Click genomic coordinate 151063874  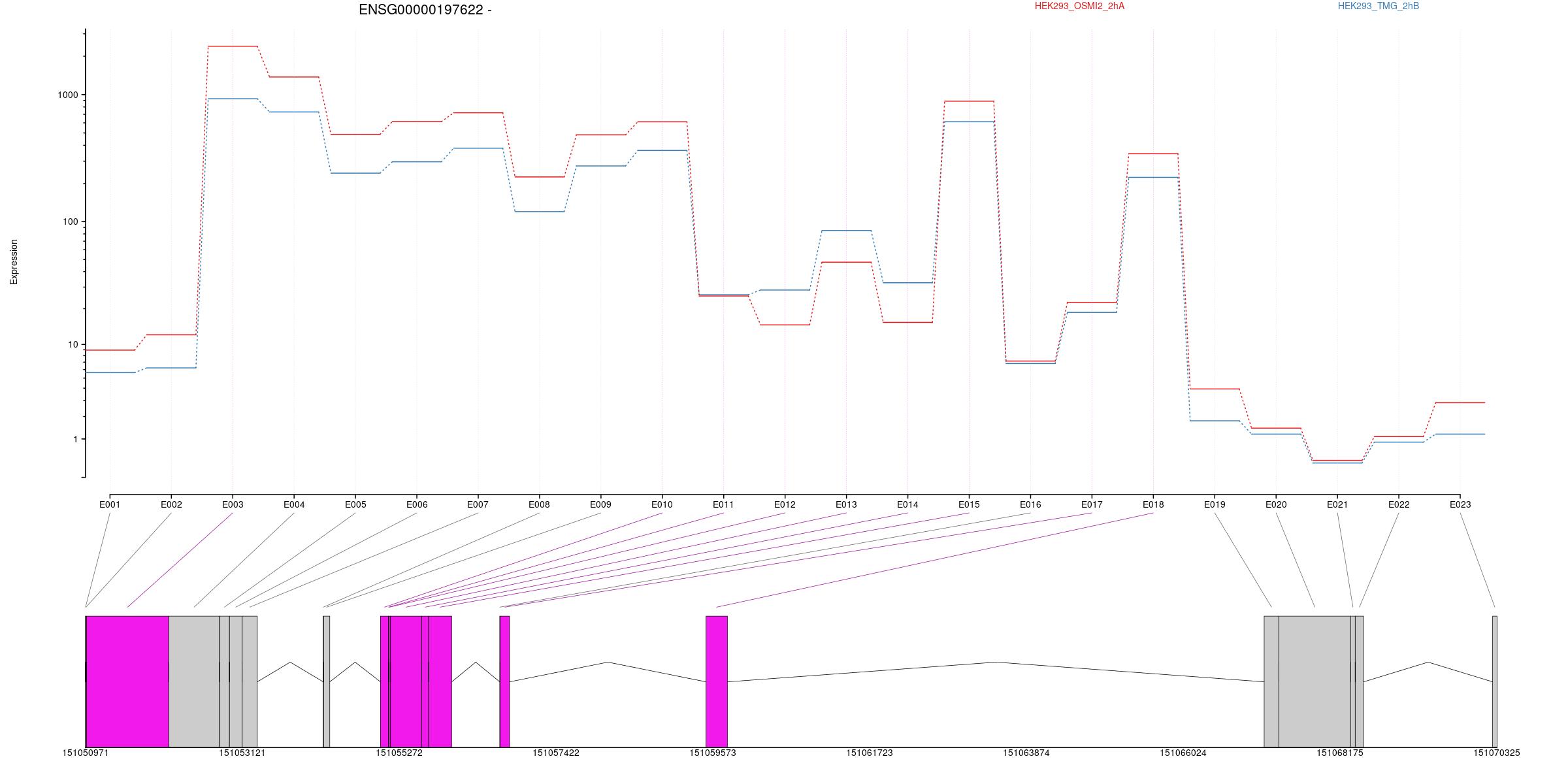(x=1026, y=753)
